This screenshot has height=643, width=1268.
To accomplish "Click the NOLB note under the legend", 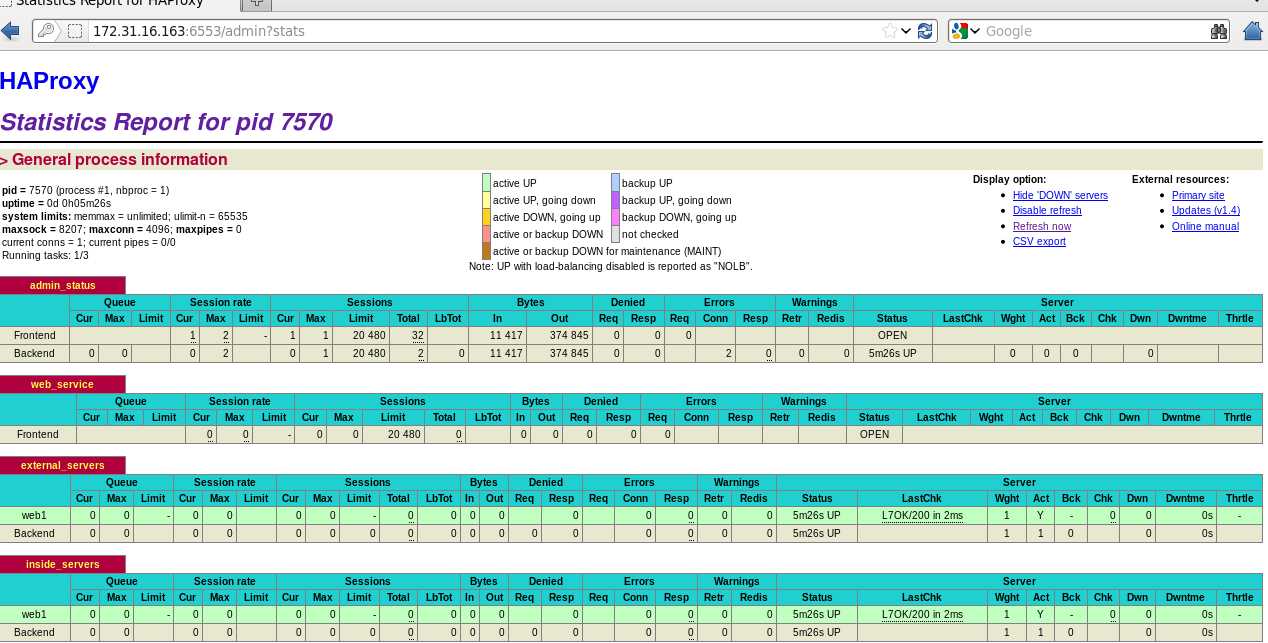I will pos(610,267).
